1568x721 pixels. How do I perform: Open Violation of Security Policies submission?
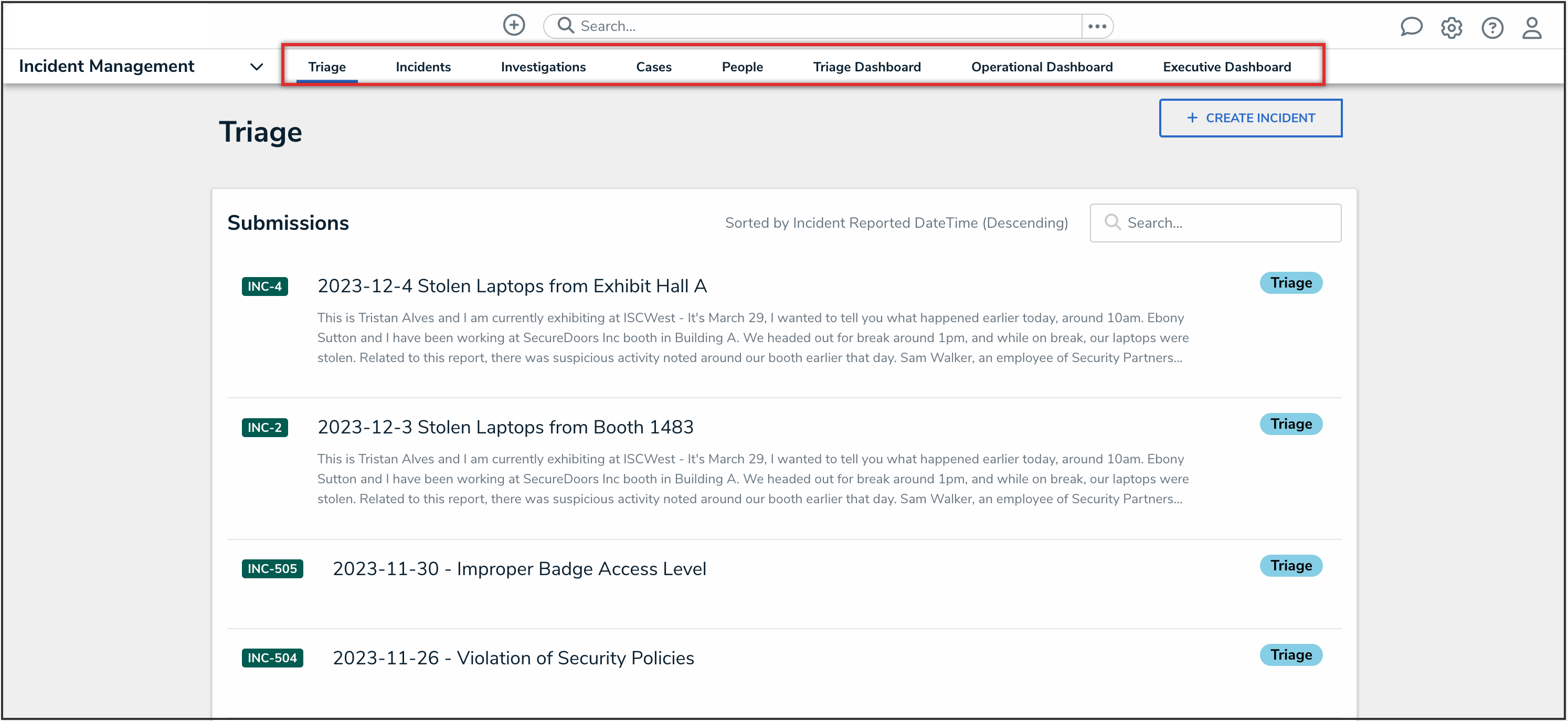click(x=513, y=658)
